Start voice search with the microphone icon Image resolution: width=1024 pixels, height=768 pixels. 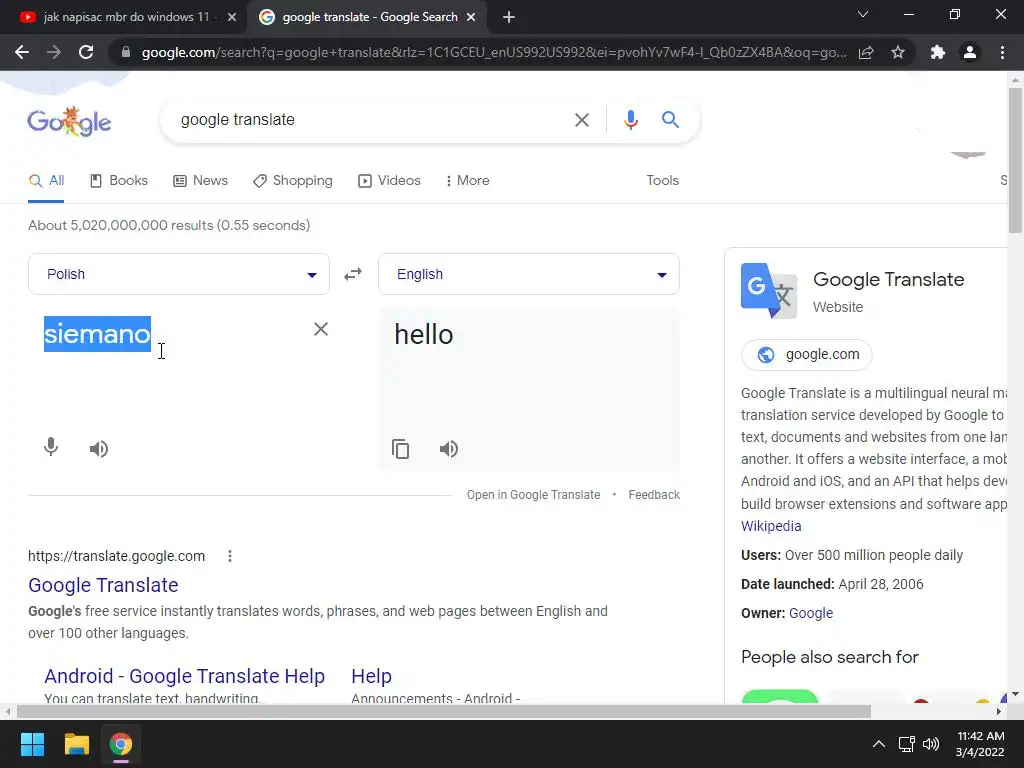(x=630, y=120)
